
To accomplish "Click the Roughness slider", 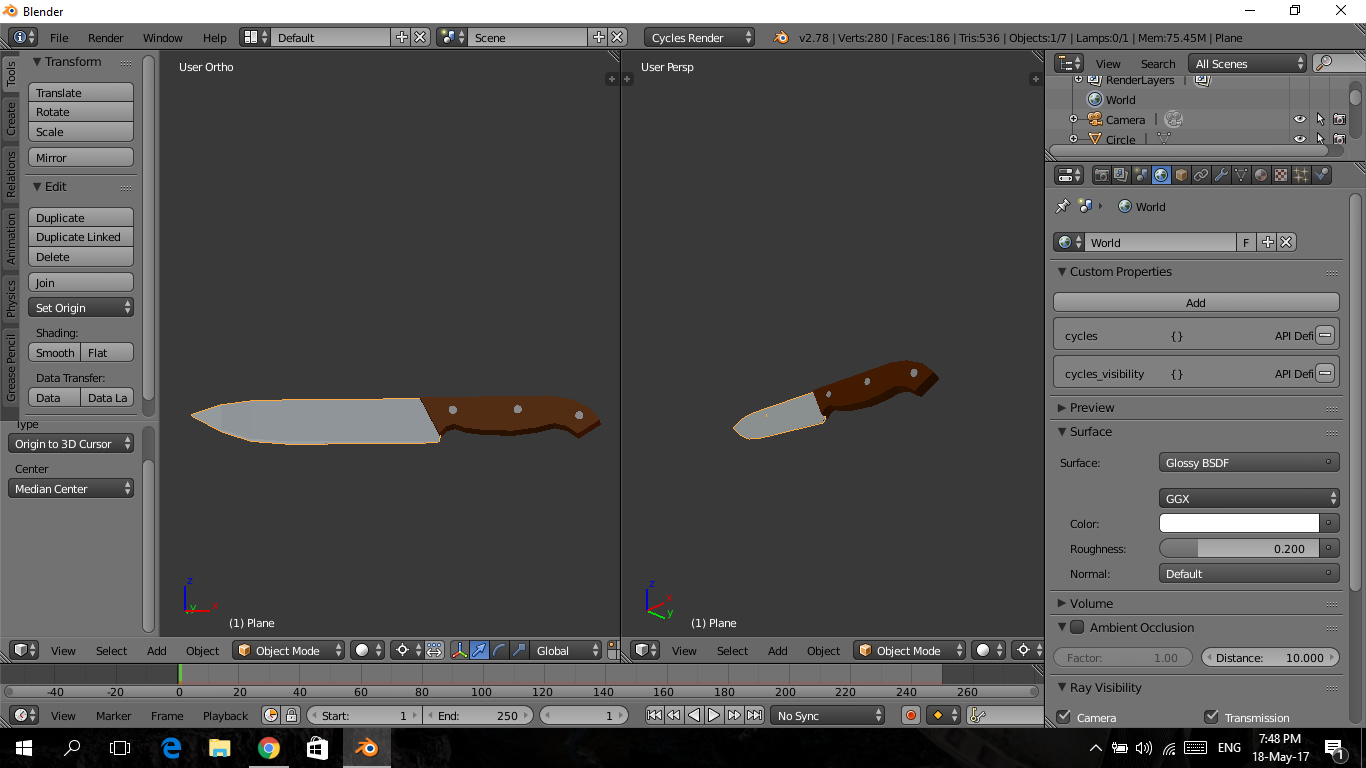I will [x=1238, y=549].
